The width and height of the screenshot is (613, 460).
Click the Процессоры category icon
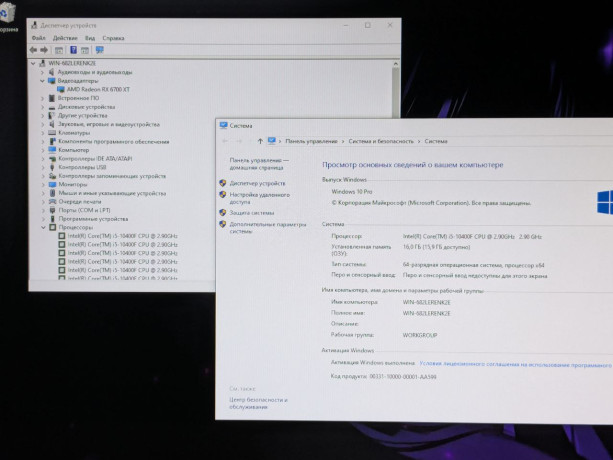[53, 227]
